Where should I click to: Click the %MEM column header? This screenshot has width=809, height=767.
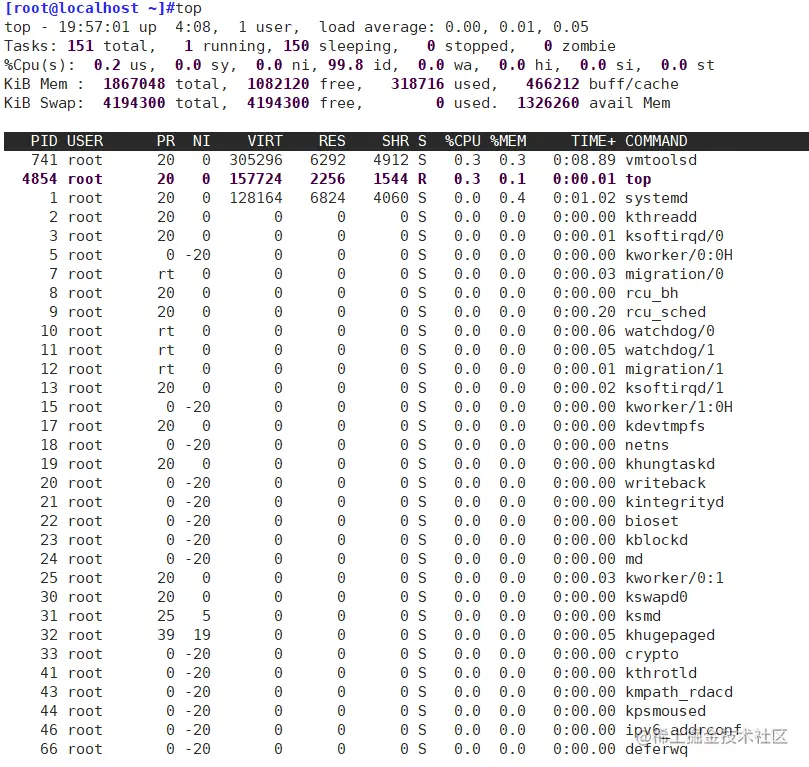(x=508, y=141)
